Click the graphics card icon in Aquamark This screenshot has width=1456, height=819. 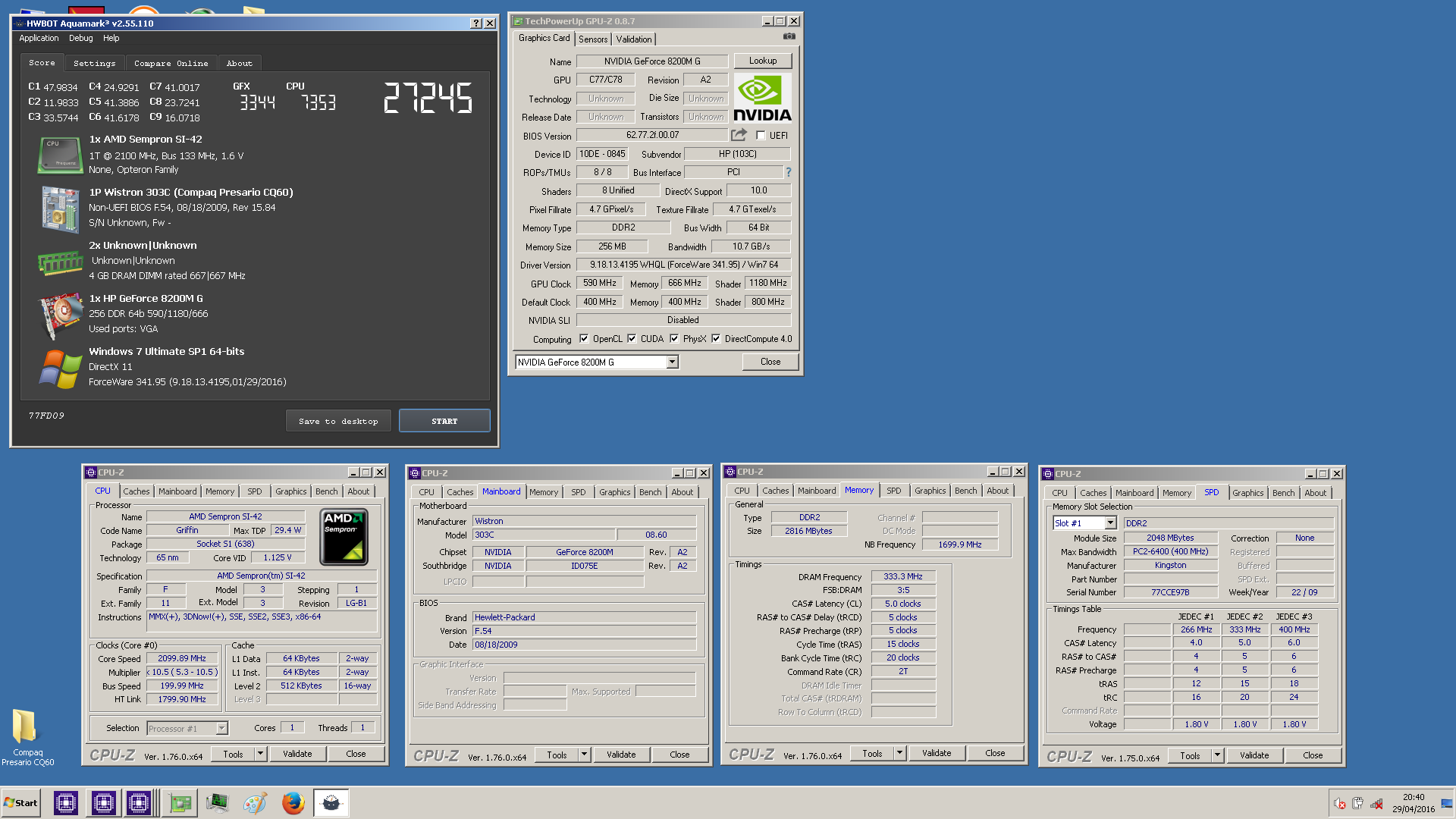tap(61, 315)
